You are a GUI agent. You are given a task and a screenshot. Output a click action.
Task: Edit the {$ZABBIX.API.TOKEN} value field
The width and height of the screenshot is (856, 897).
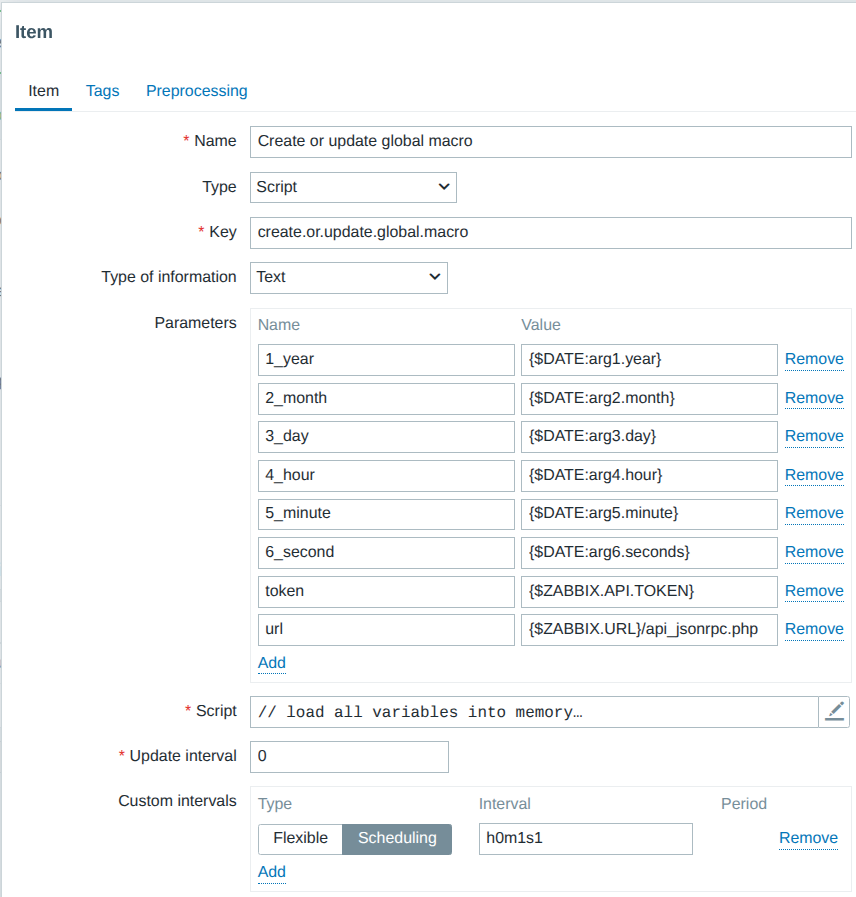pos(648,591)
